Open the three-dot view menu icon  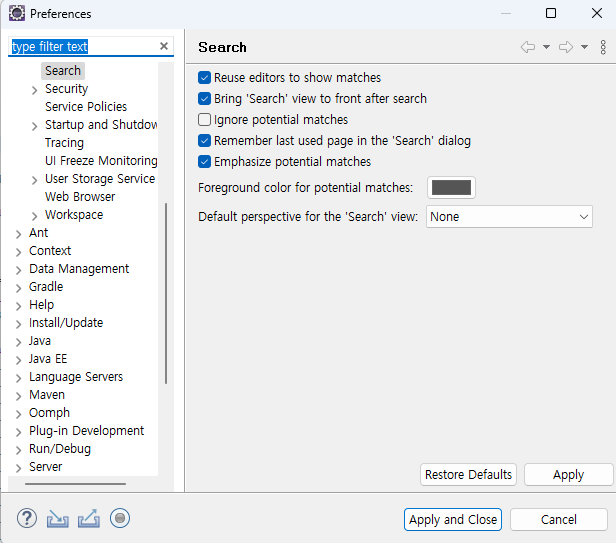[x=603, y=47]
